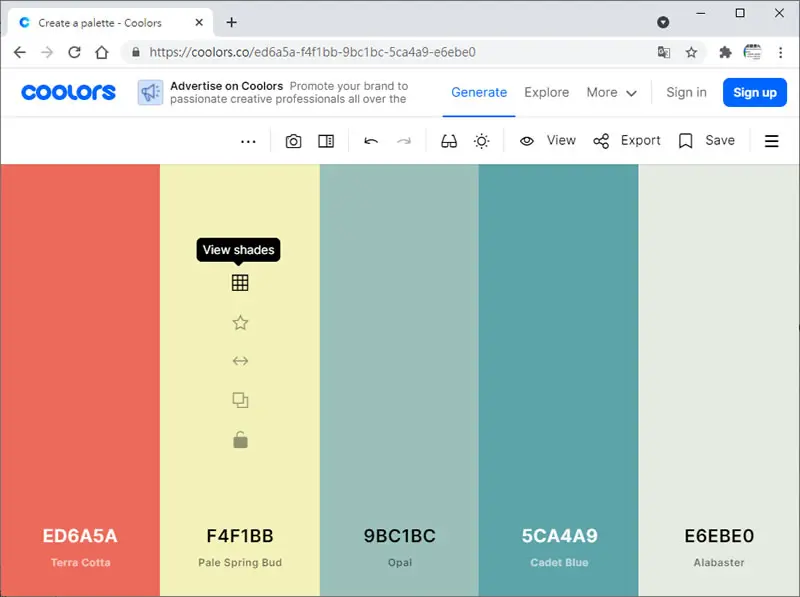Open the three-dots more options menu

(x=248, y=141)
